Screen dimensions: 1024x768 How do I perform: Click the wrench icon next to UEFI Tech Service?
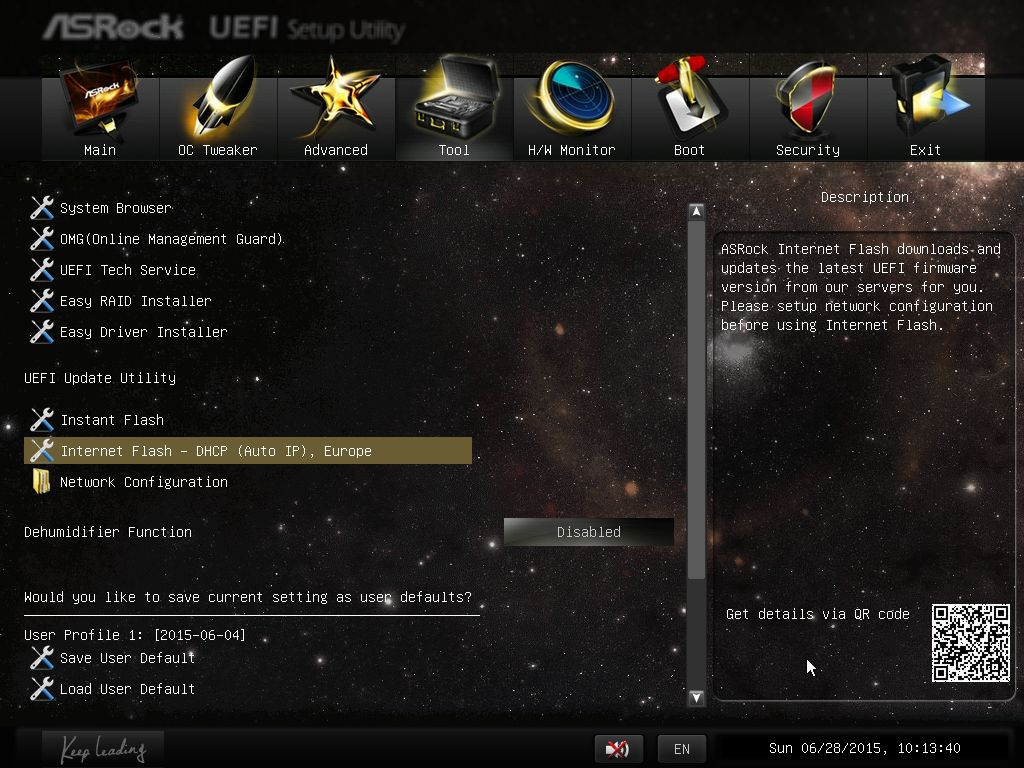tap(42, 270)
